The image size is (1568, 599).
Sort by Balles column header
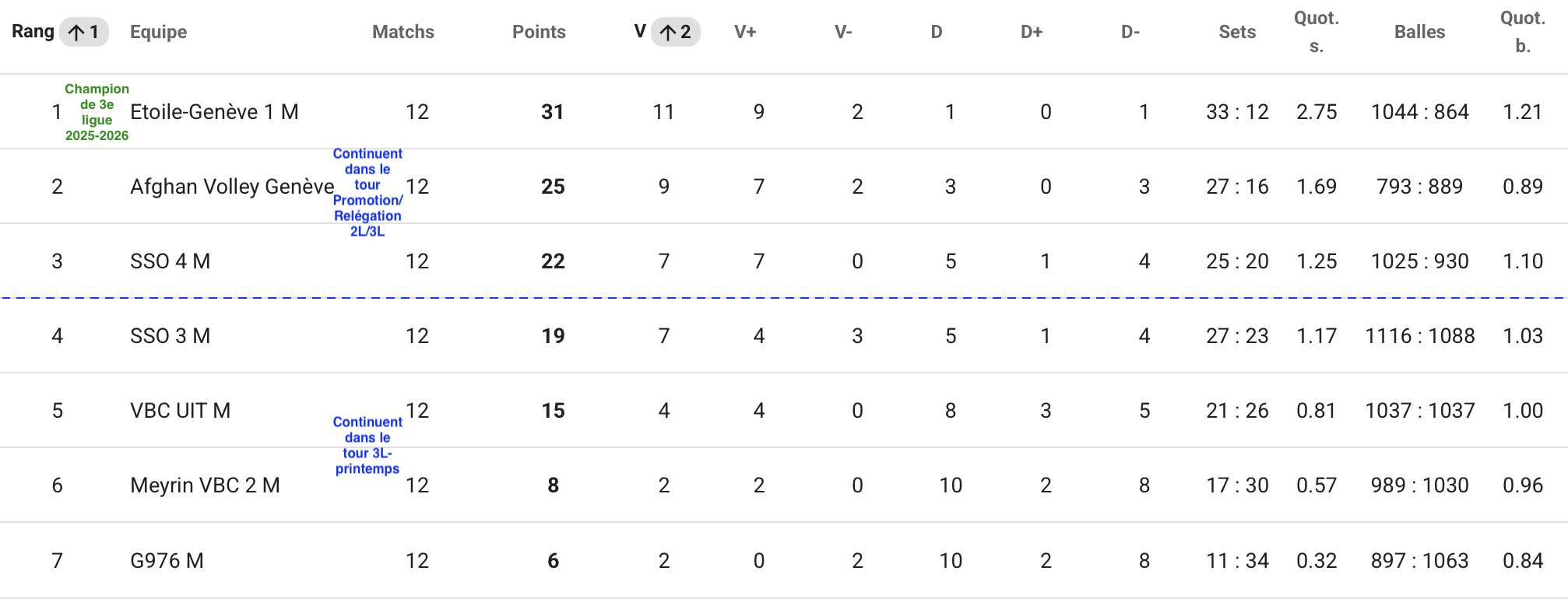[x=1419, y=32]
